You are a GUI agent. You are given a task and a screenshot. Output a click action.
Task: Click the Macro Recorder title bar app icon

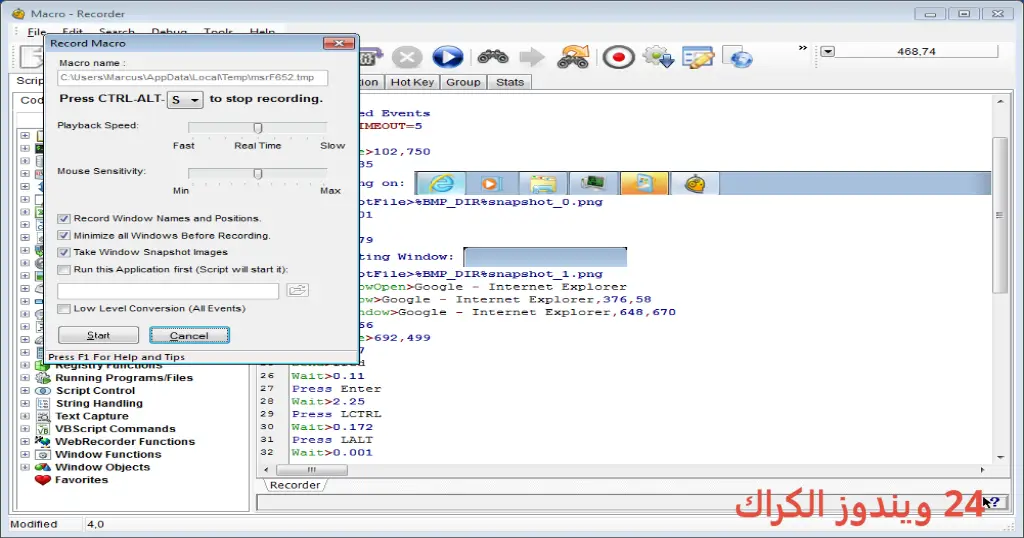tap(18, 13)
